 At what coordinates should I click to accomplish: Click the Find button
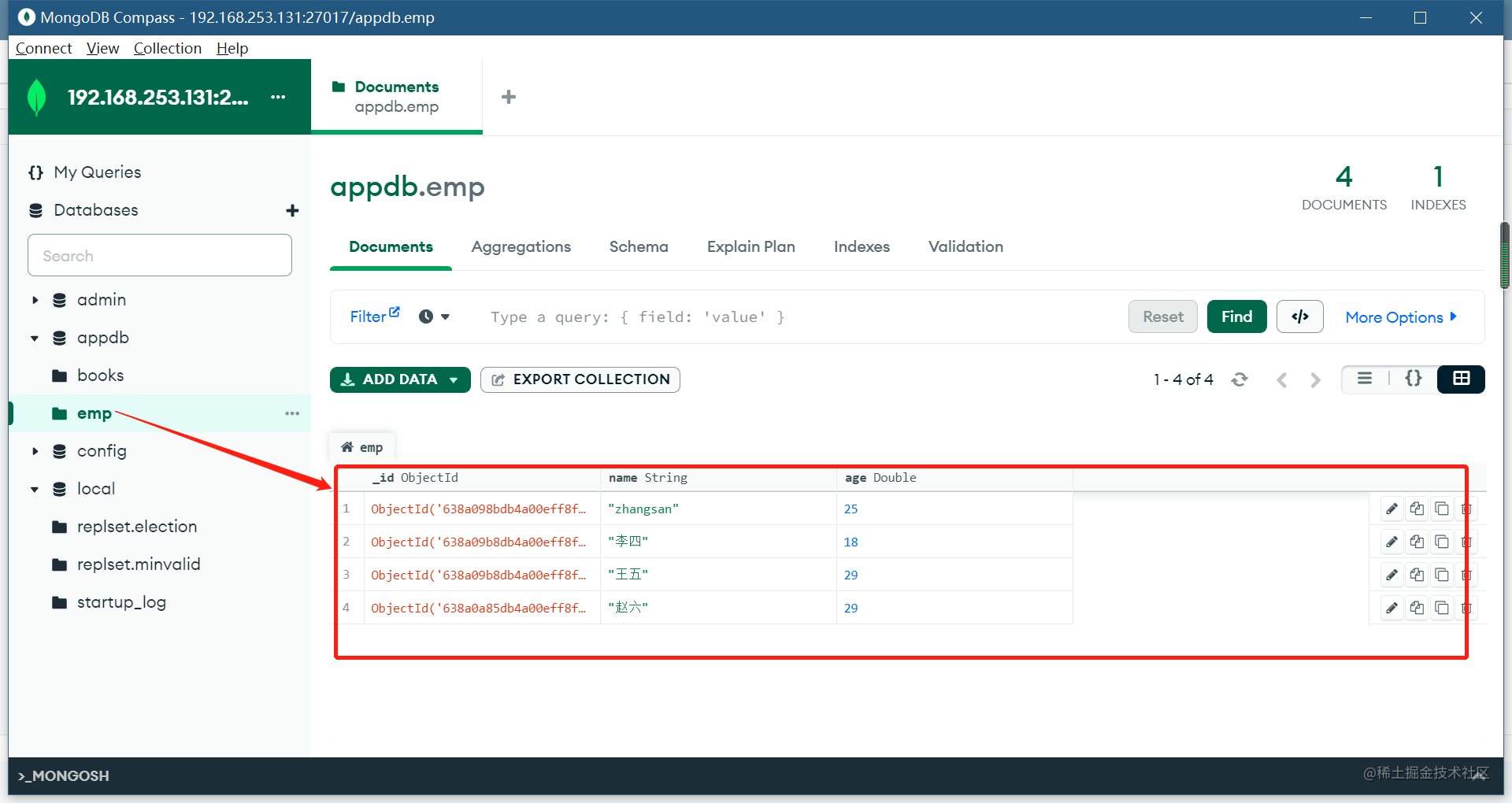point(1236,316)
